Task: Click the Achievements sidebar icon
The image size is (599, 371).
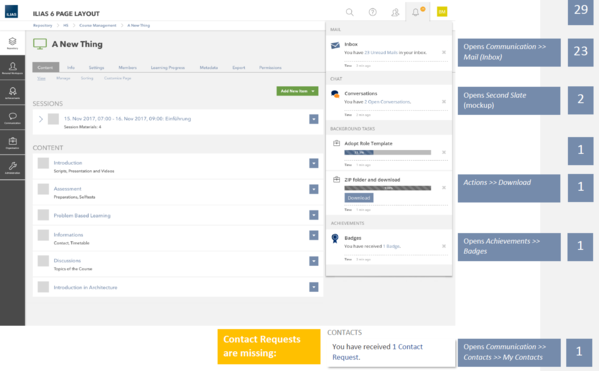Action: pyautogui.click(x=12, y=93)
